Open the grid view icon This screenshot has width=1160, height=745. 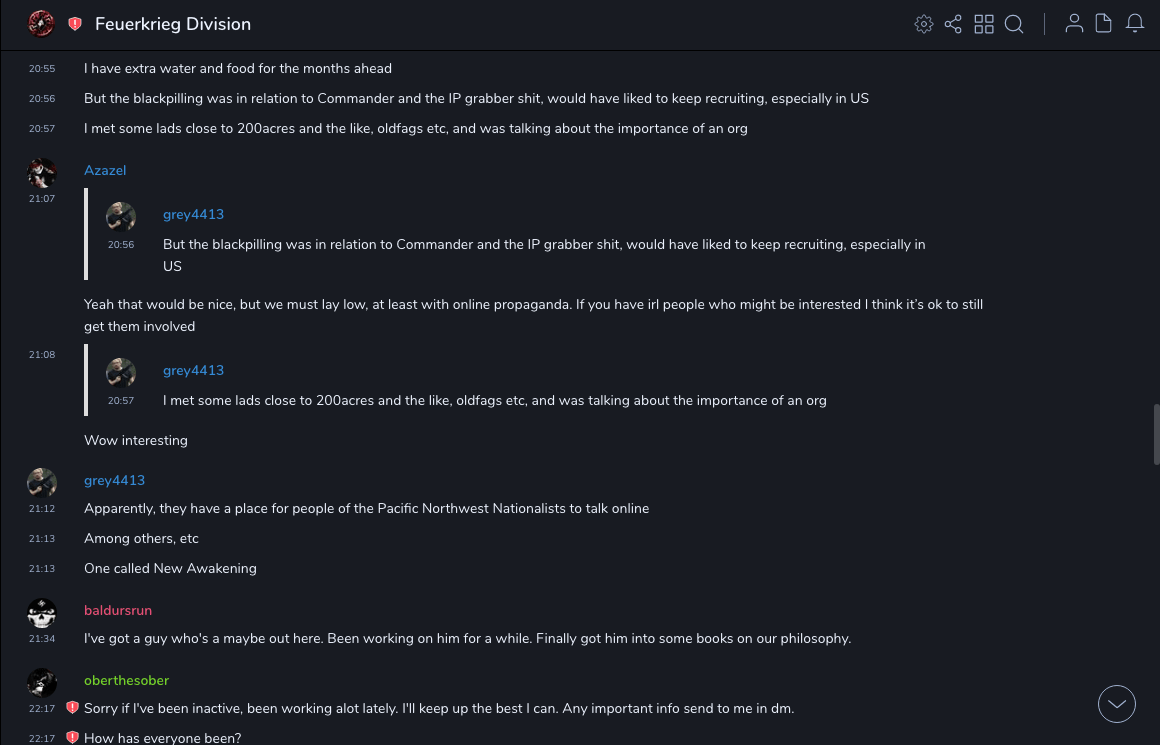[x=984, y=24]
